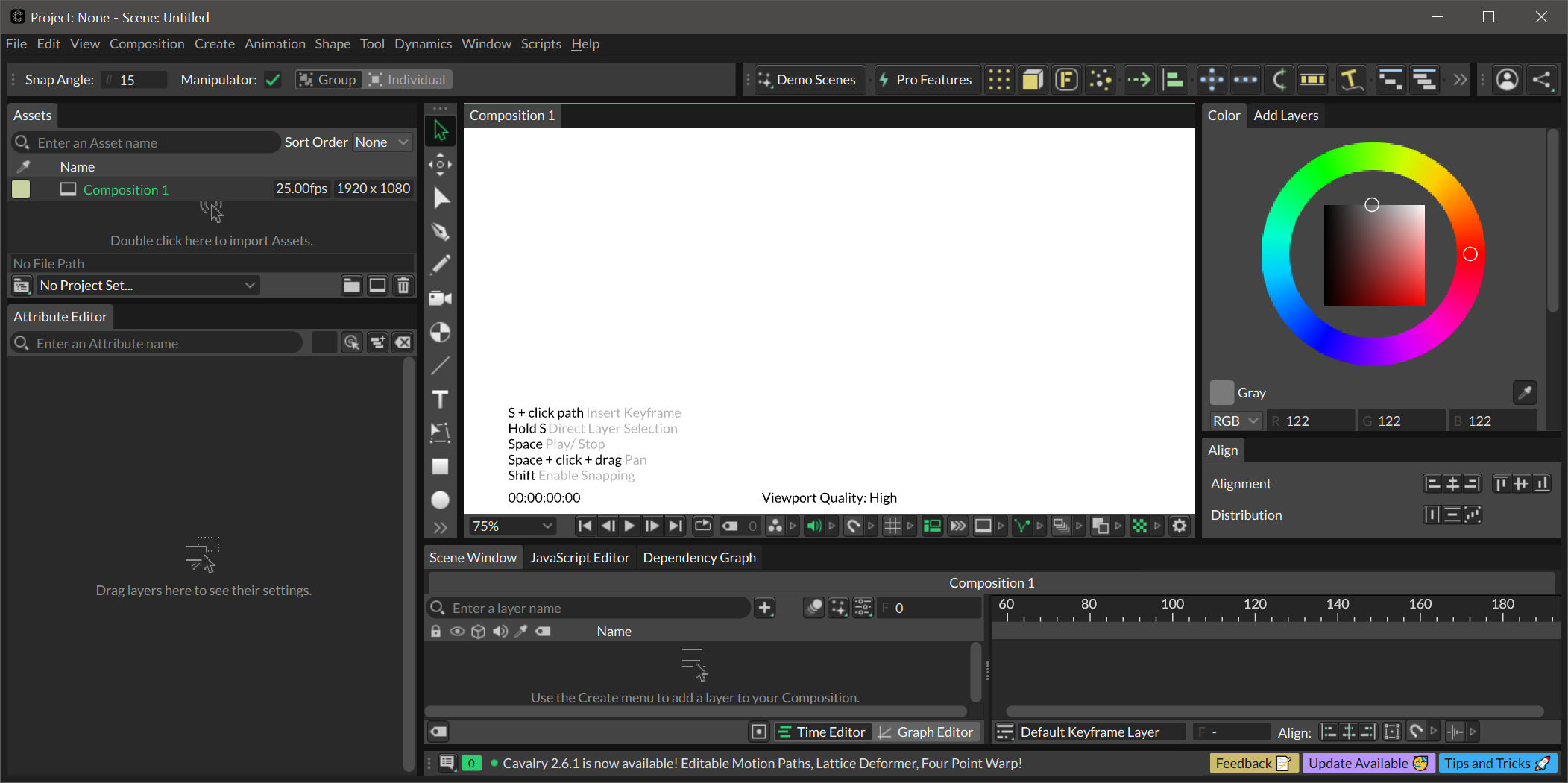The width and height of the screenshot is (1568, 783).
Task: Click the saturation square picker
Action: pyautogui.click(x=1372, y=204)
